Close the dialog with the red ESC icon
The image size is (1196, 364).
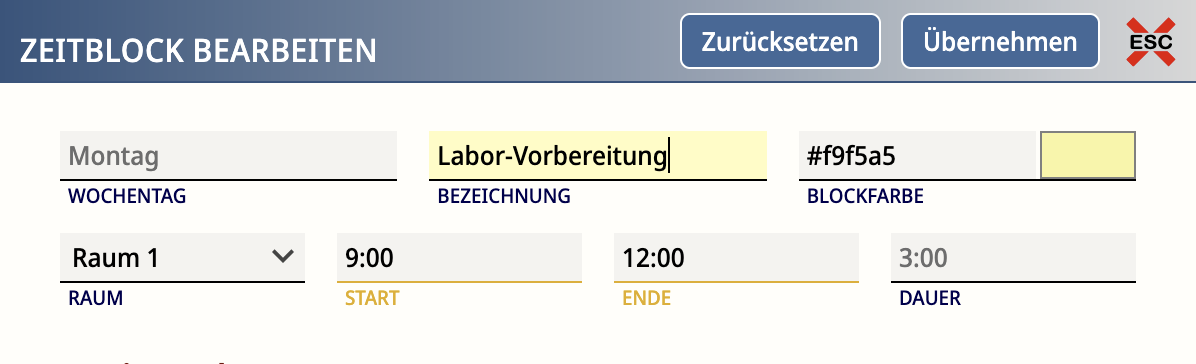click(1150, 41)
